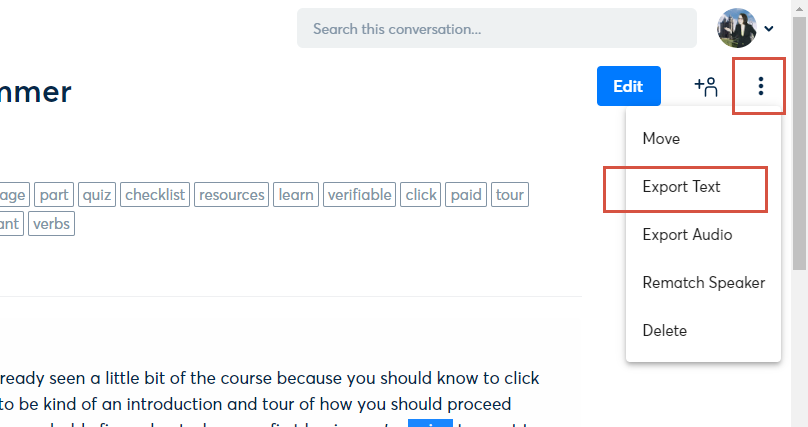808x427 pixels.
Task: Choose Export Text in the menu
Action: click(x=681, y=187)
